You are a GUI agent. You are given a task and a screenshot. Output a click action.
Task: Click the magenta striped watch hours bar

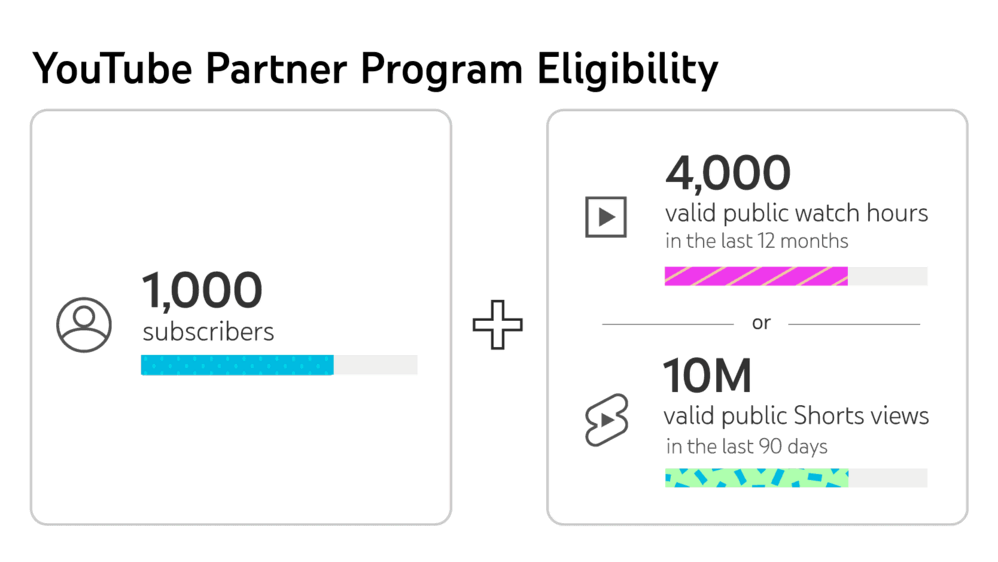(756, 276)
